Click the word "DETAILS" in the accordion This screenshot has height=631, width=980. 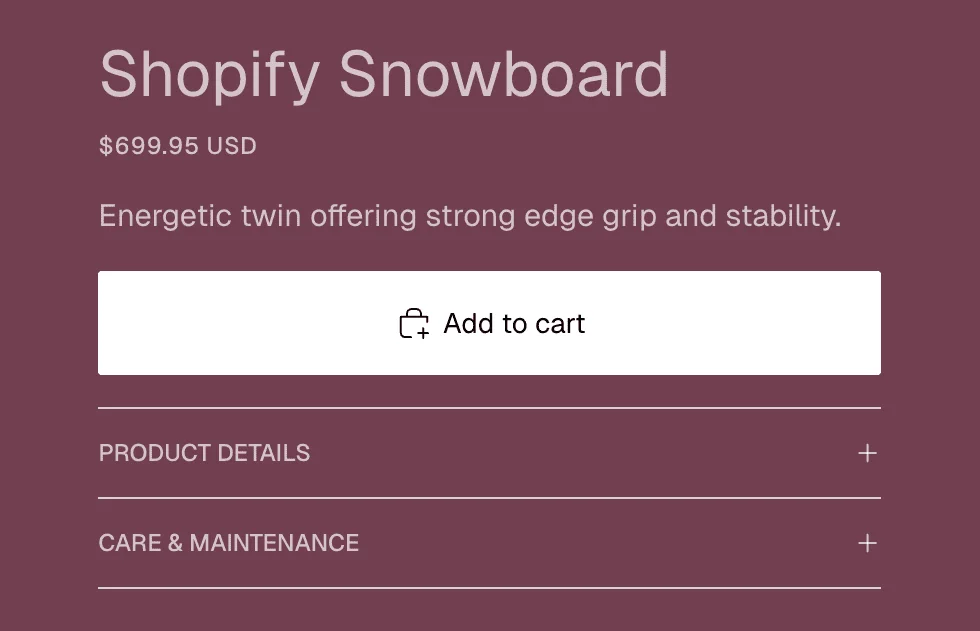[266, 453]
